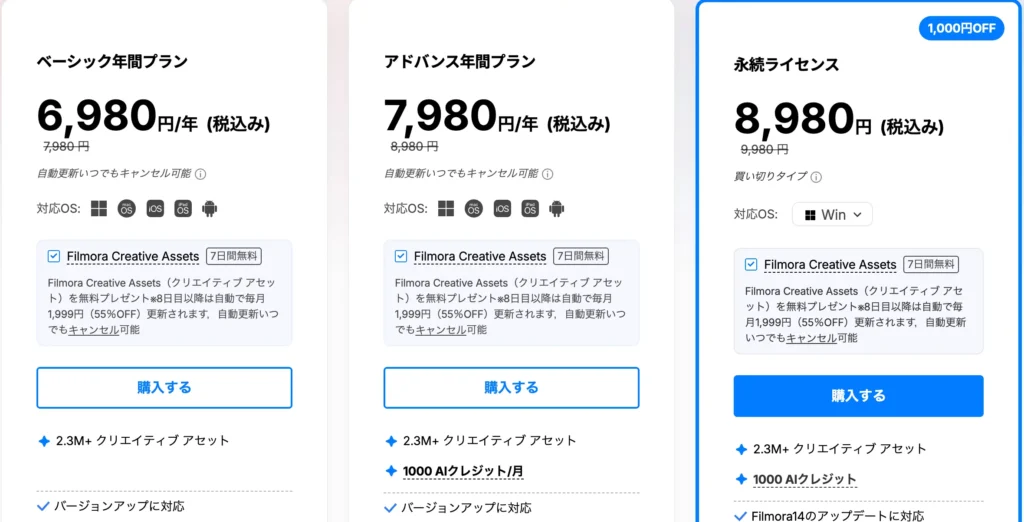Click 購入する for the Basic annual plan
The height and width of the screenshot is (522, 1024).
click(164, 387)
